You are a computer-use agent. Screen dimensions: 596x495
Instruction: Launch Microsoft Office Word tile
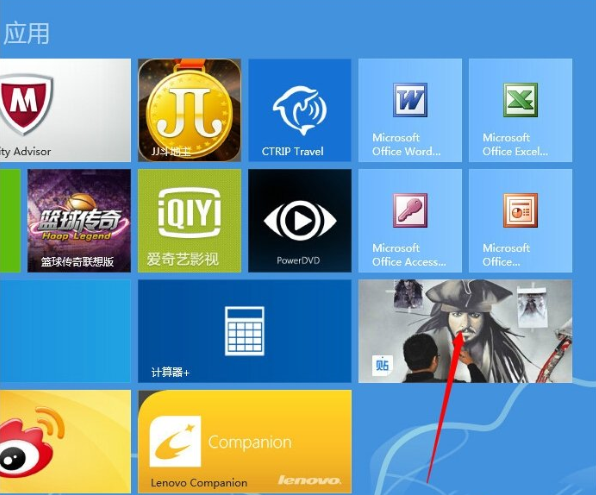tap(410, 110)
